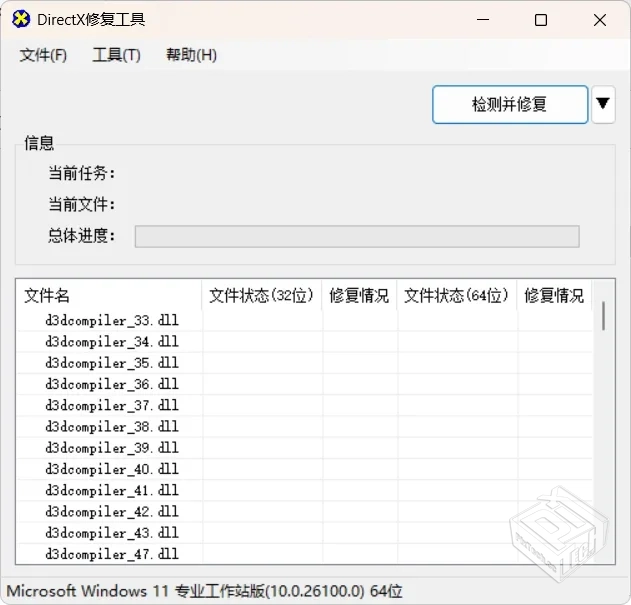Minimize the DirectX修复工具 window

tap(483, 20)
